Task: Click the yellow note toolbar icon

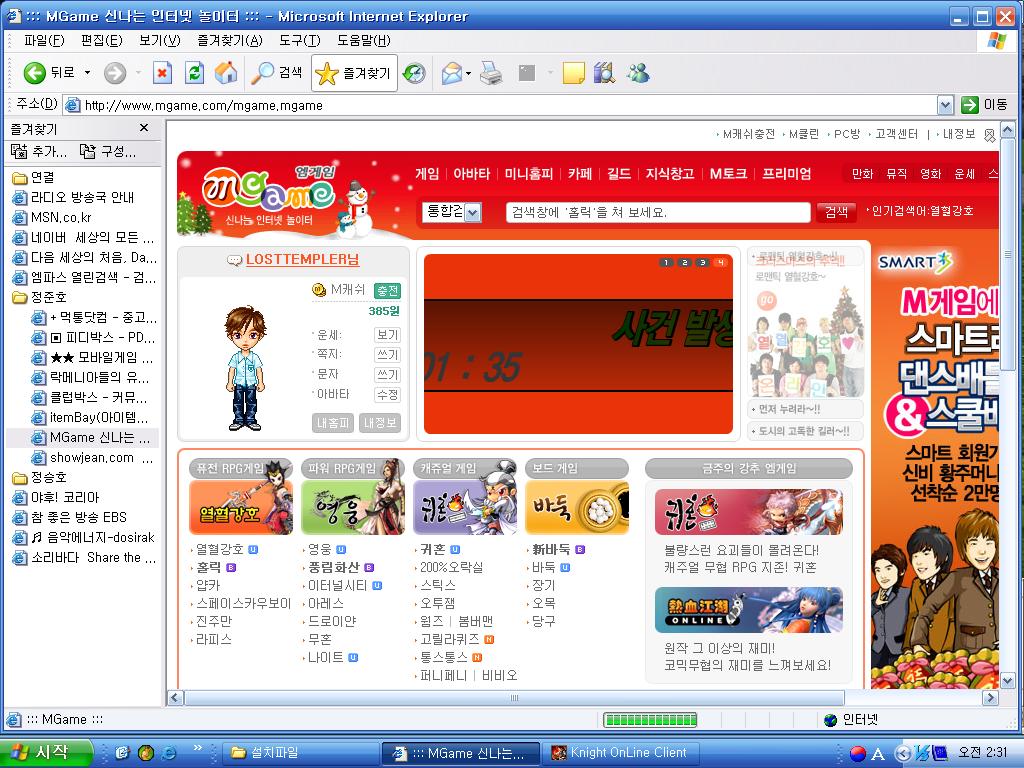Action: pos(573,72)
